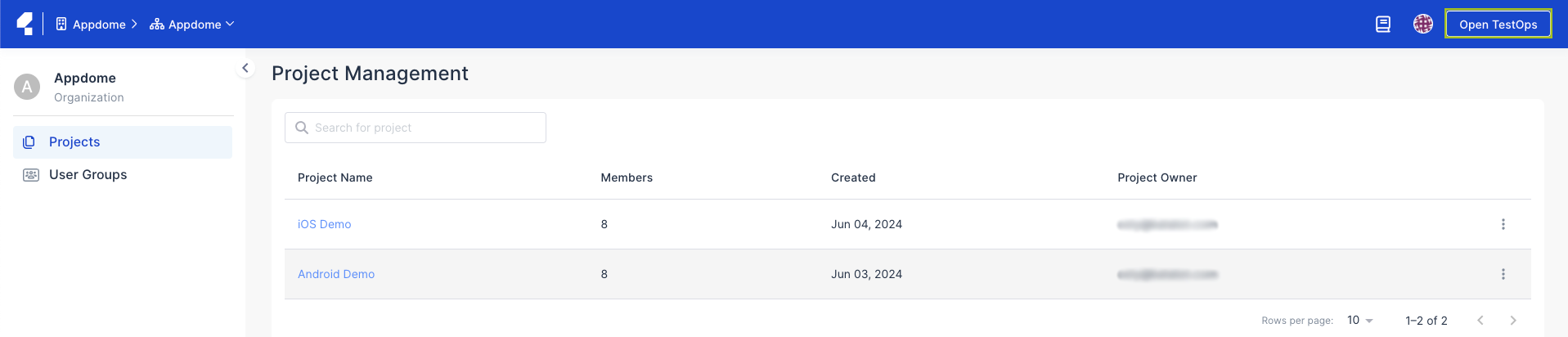Change the rows per page dropdown
1568x337 pixels.
(1360, 321)
